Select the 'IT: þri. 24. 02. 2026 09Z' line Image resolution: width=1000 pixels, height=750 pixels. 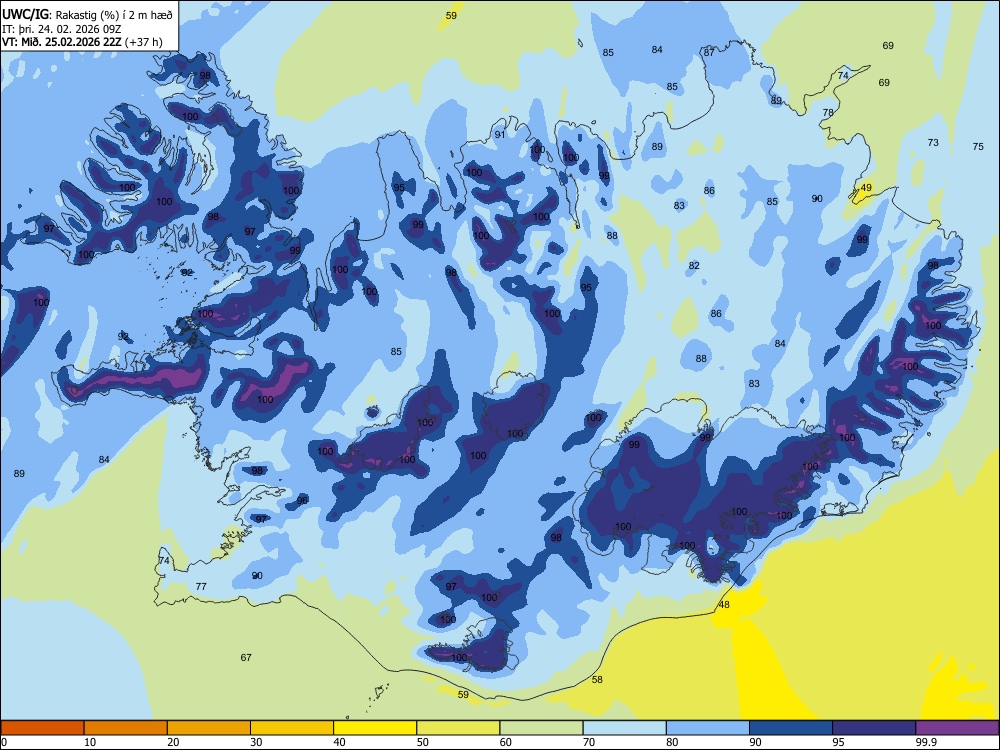click(61, 29)
